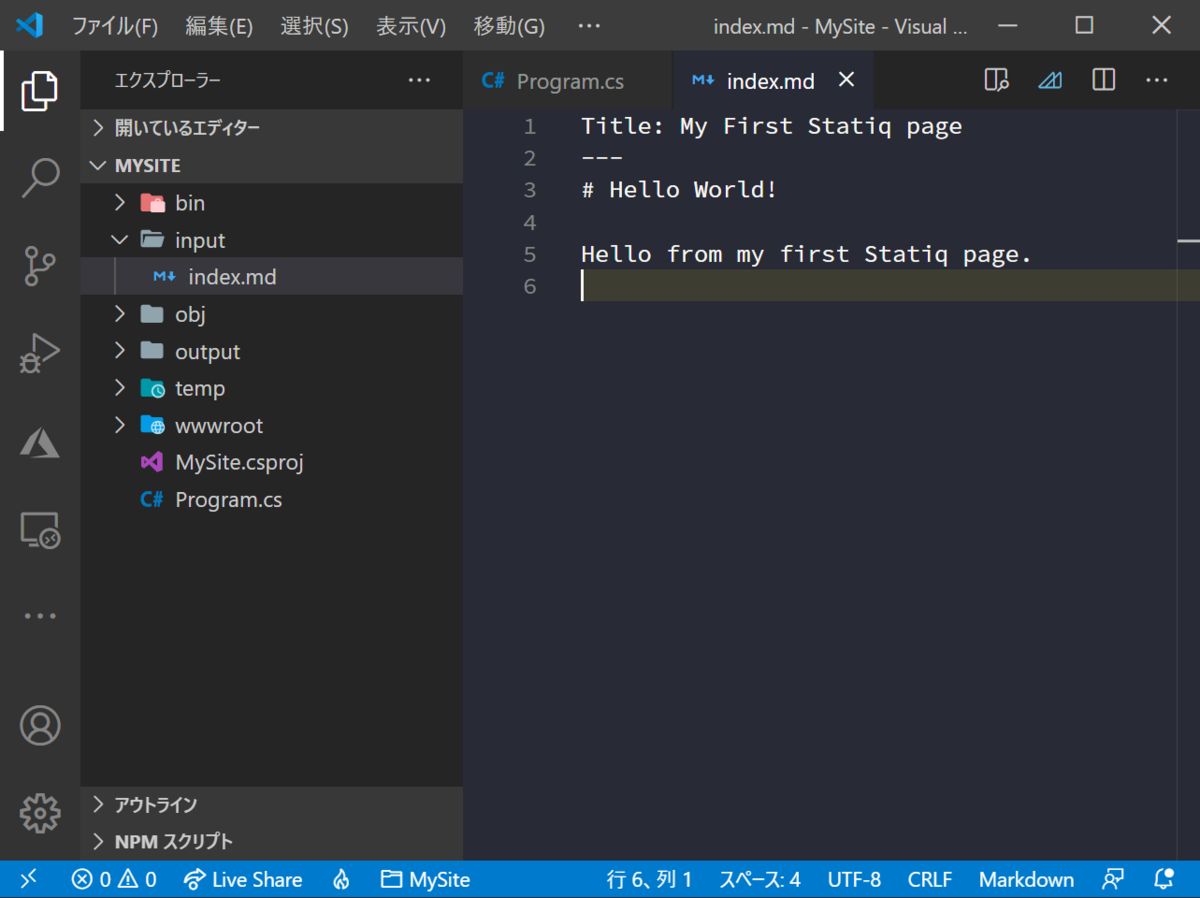Image resolution: width=1200 pixels, height=898 pixels.
Task: Collapse the MYSITE folder section
Action: coord(272,165)
